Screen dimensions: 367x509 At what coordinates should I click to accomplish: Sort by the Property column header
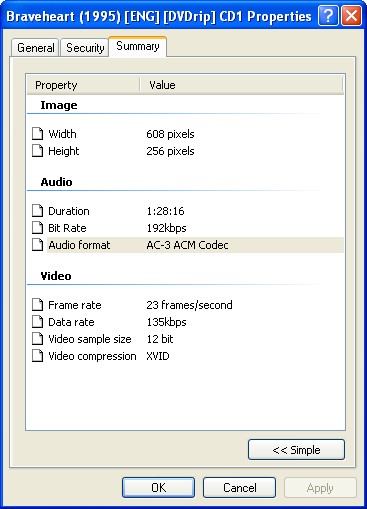83,85
